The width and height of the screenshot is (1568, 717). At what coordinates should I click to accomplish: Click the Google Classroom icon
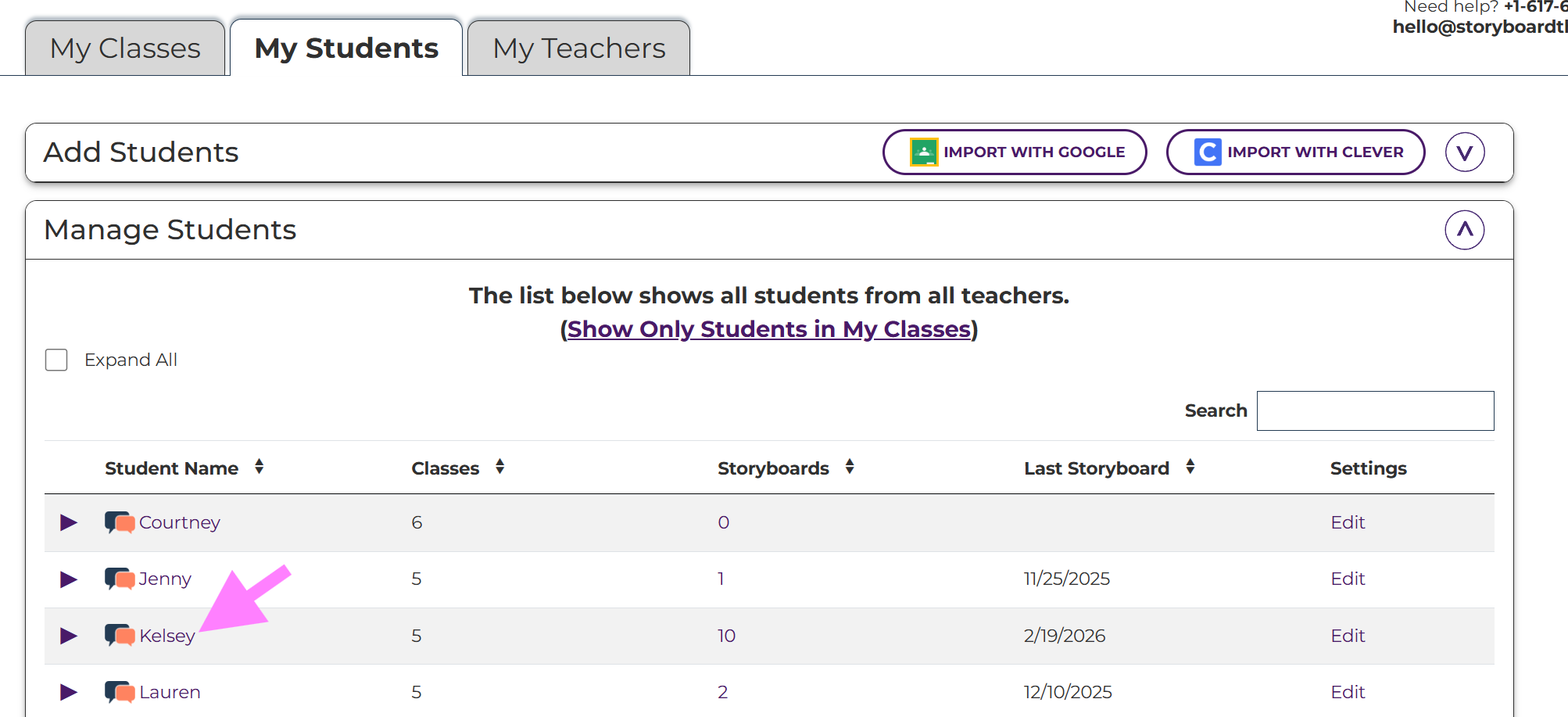(924, 152)
